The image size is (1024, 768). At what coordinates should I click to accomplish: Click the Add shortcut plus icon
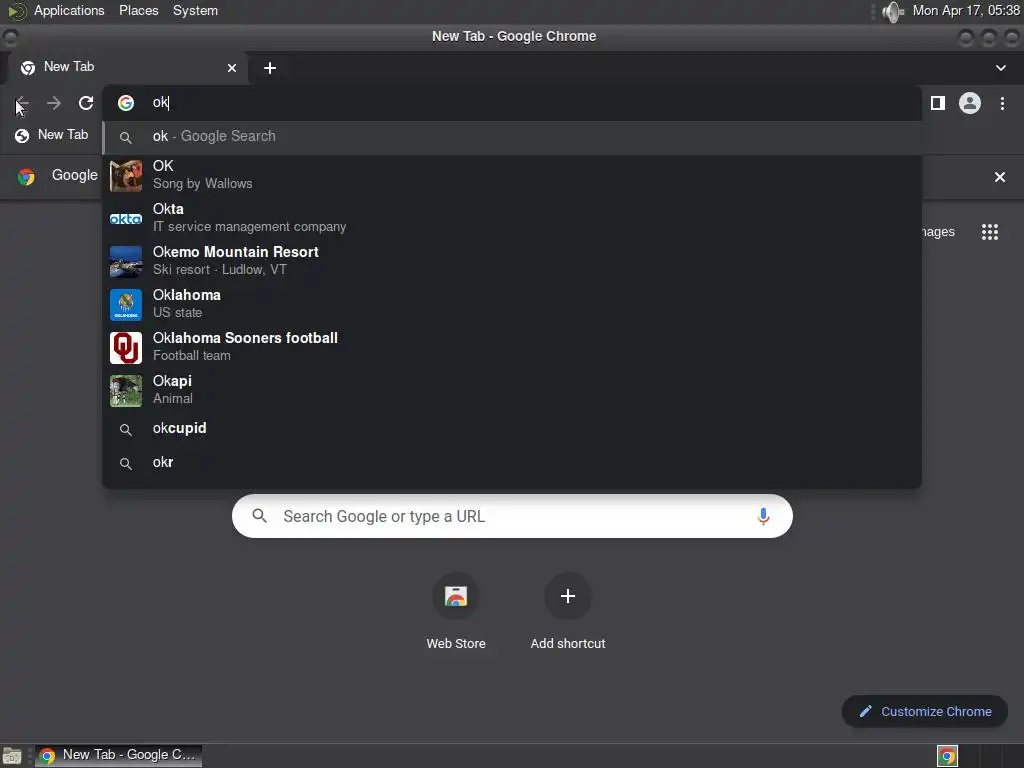568,596
